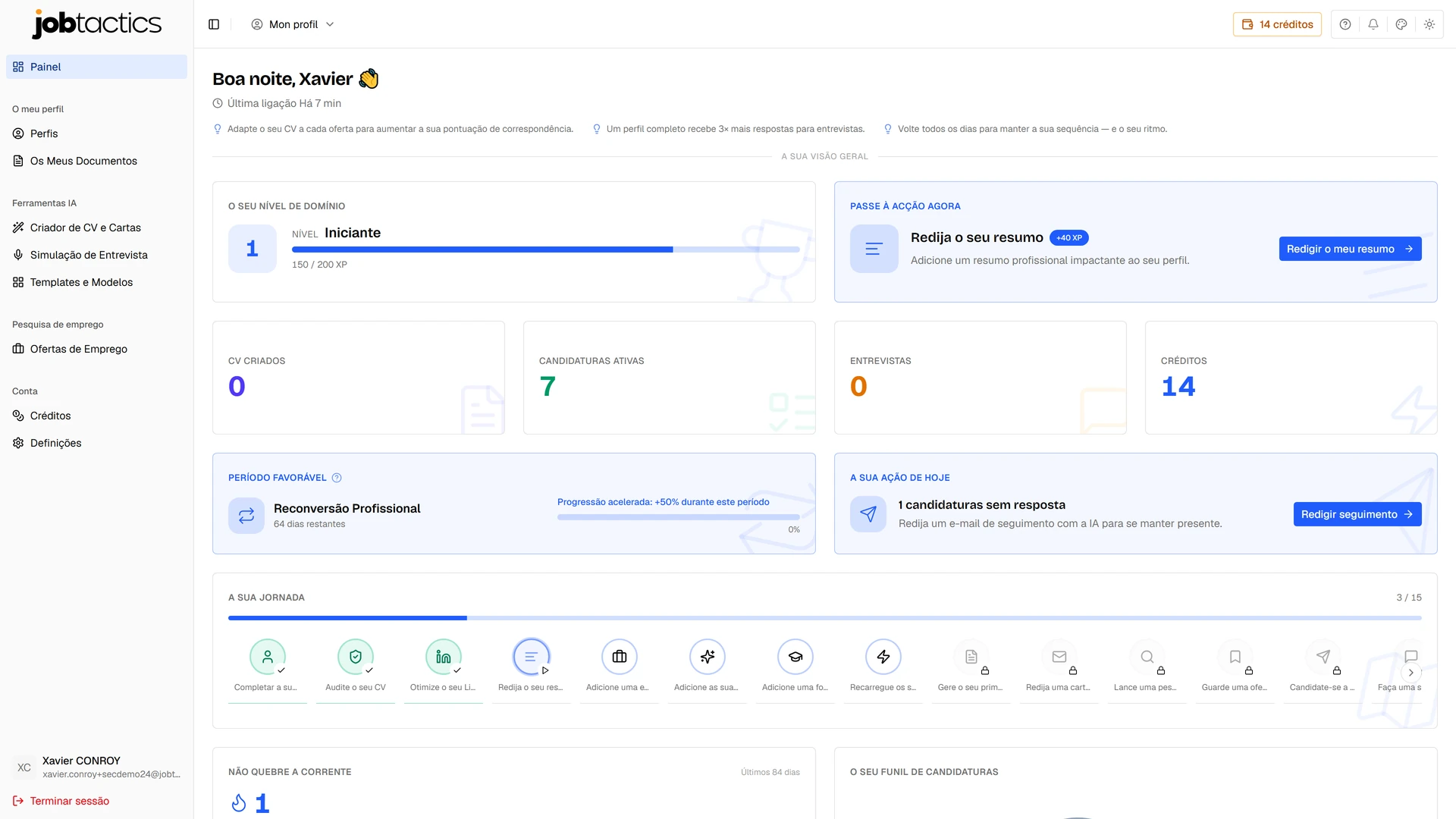Open Créditos in the sidebar Conta section
This screenshot has height=819, width=1456.
(96, 416)
